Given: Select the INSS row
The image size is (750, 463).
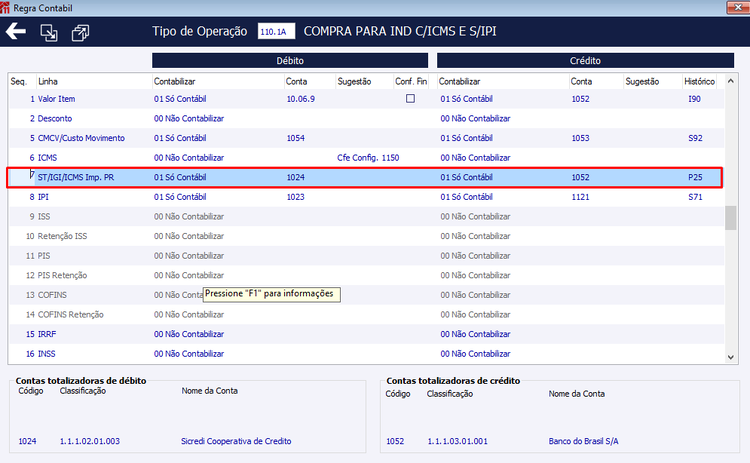Looking at the screenshot, I should 366,354.
